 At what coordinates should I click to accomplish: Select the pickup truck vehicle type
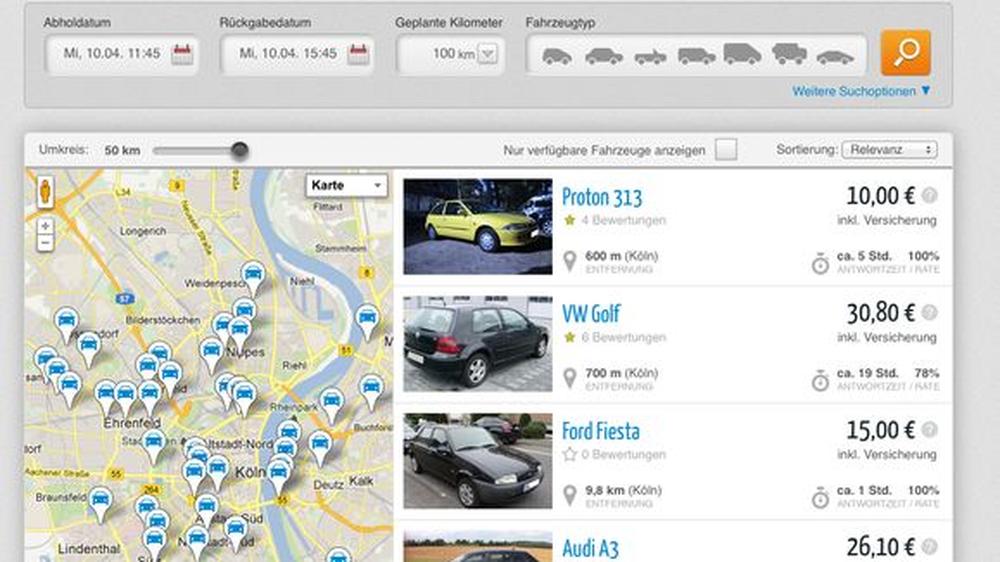tap(650, 57)
